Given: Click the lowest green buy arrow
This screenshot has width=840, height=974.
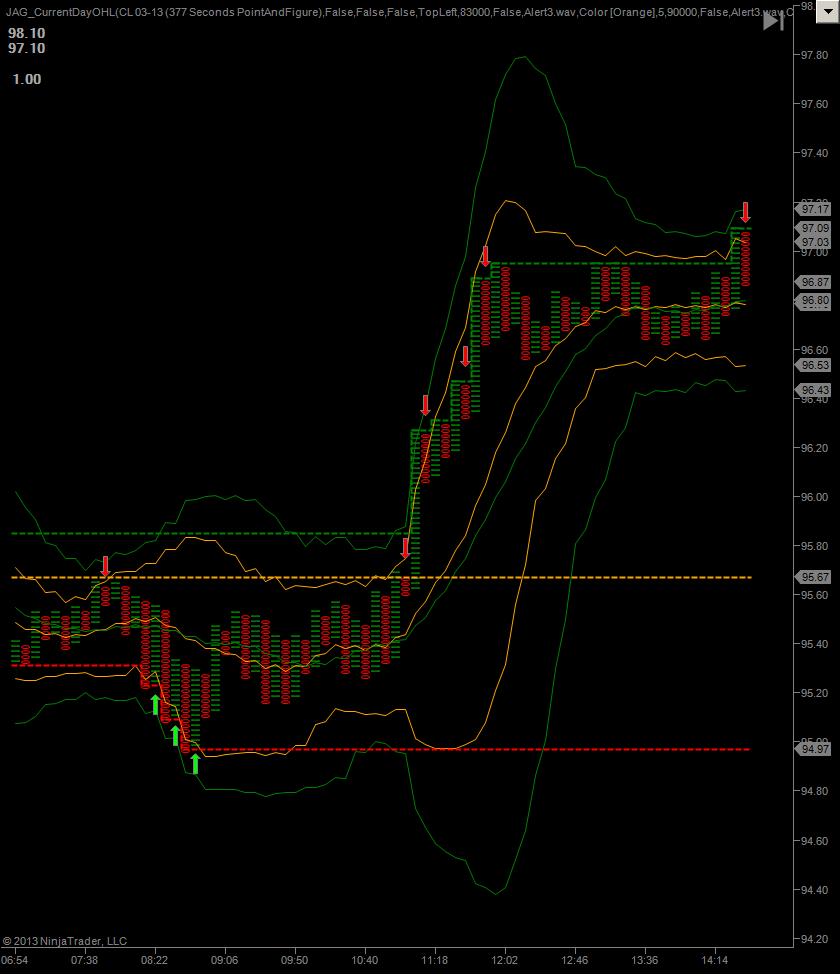Looking at the screenshot, I should 195,764.
